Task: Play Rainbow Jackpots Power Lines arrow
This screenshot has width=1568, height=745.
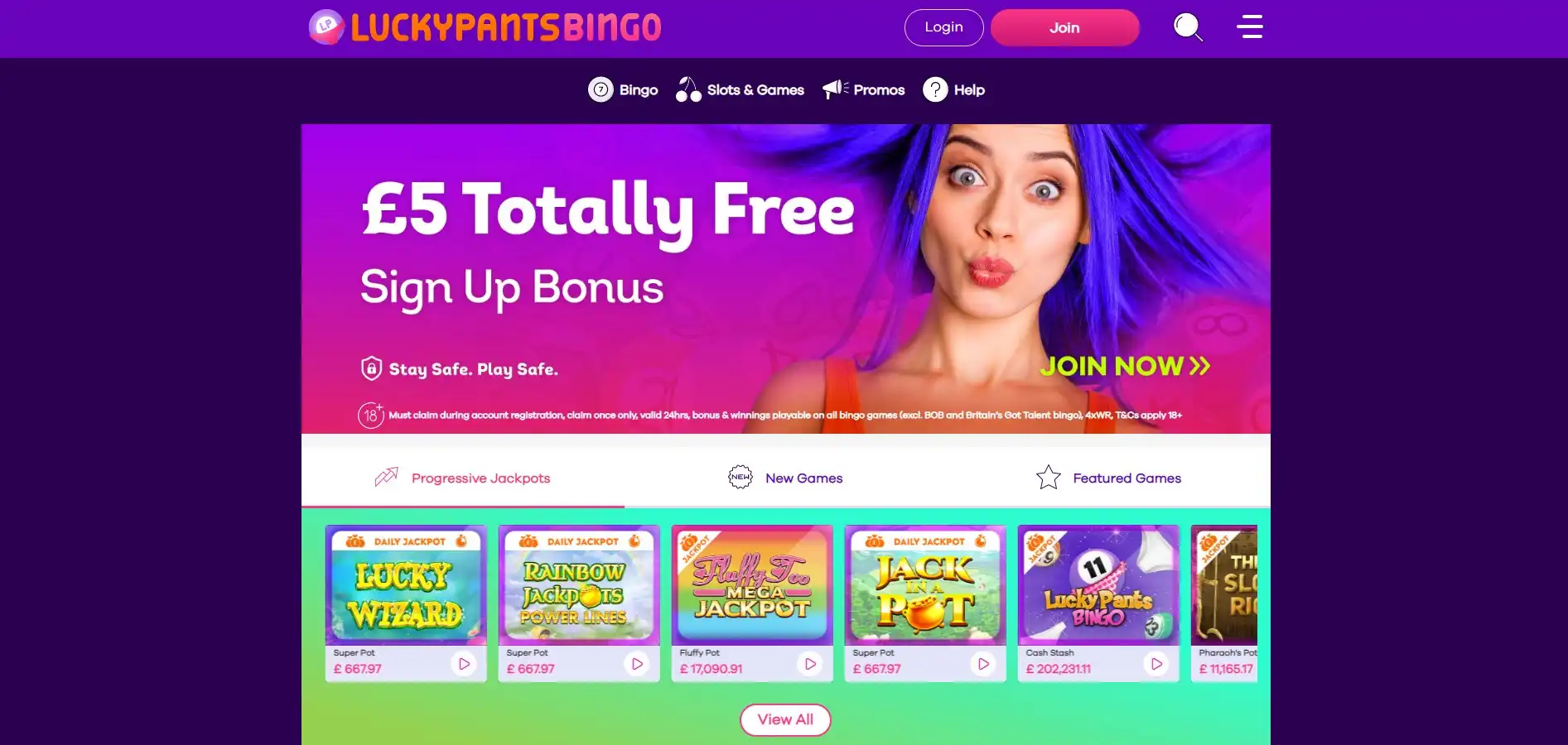Action: tap(637, 664)
